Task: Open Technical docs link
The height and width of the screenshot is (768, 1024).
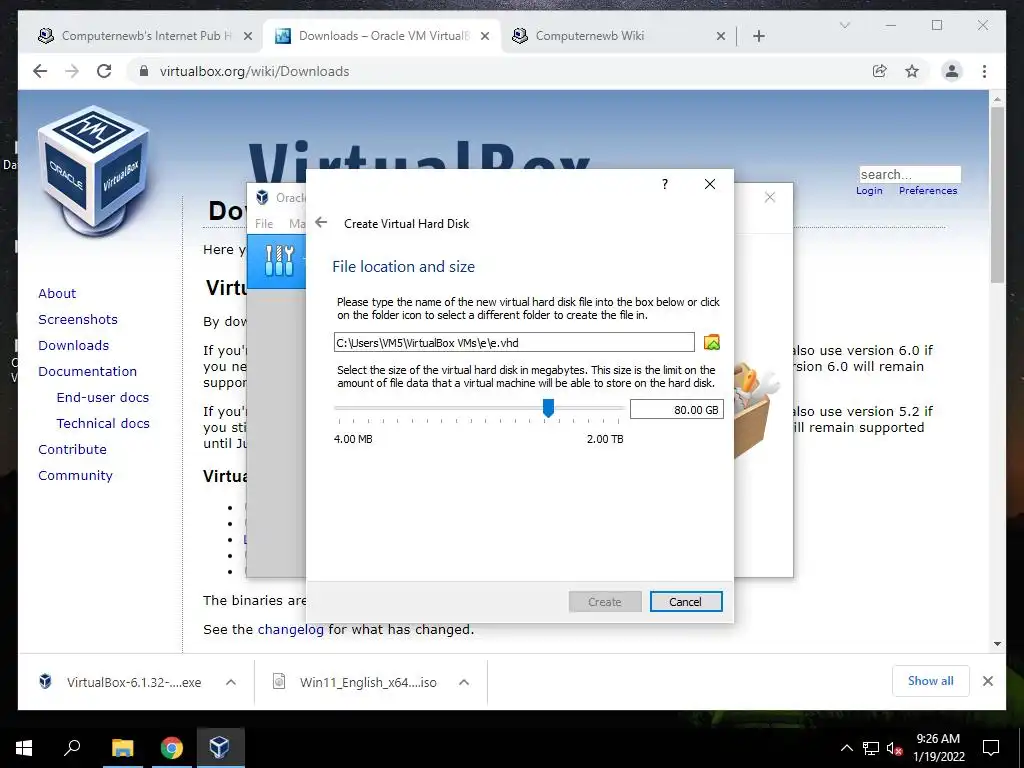Action: 103,423
